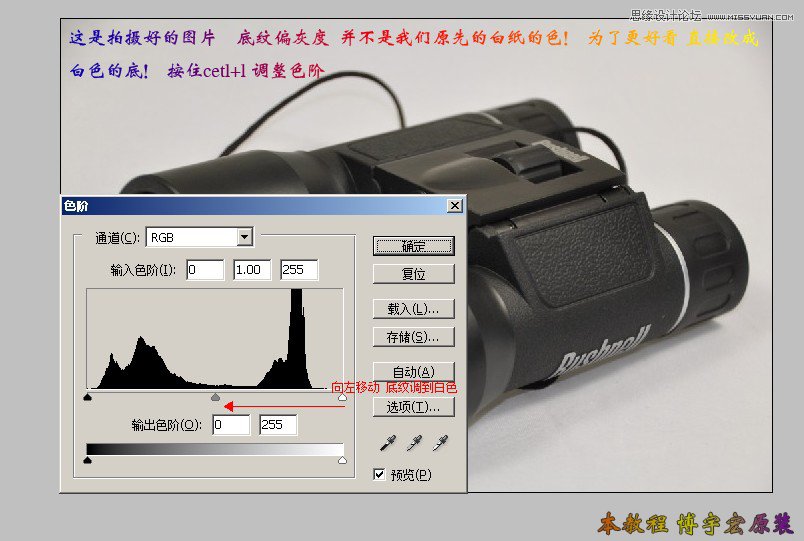The height and width of the screenshot is (541, 804).
Task: Select the white input slider under the histogram
Action: 342,397
